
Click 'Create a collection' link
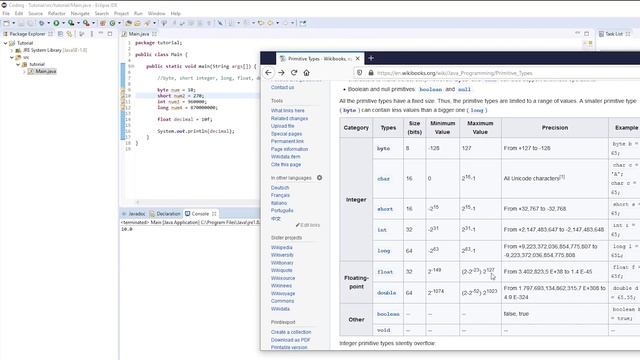coord(291,332)
